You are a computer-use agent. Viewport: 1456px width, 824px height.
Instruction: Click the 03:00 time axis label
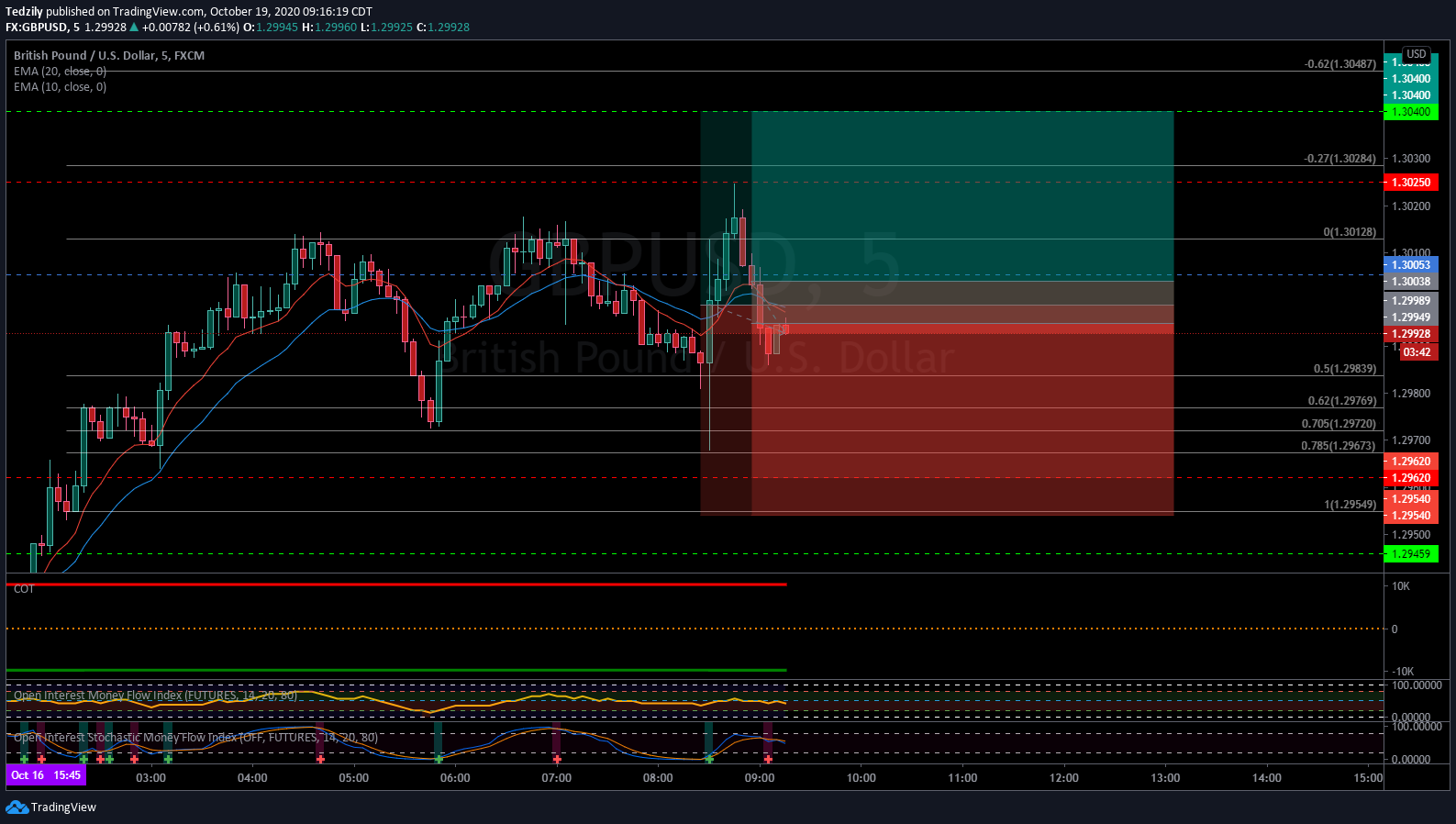click(x=151, y=778)
